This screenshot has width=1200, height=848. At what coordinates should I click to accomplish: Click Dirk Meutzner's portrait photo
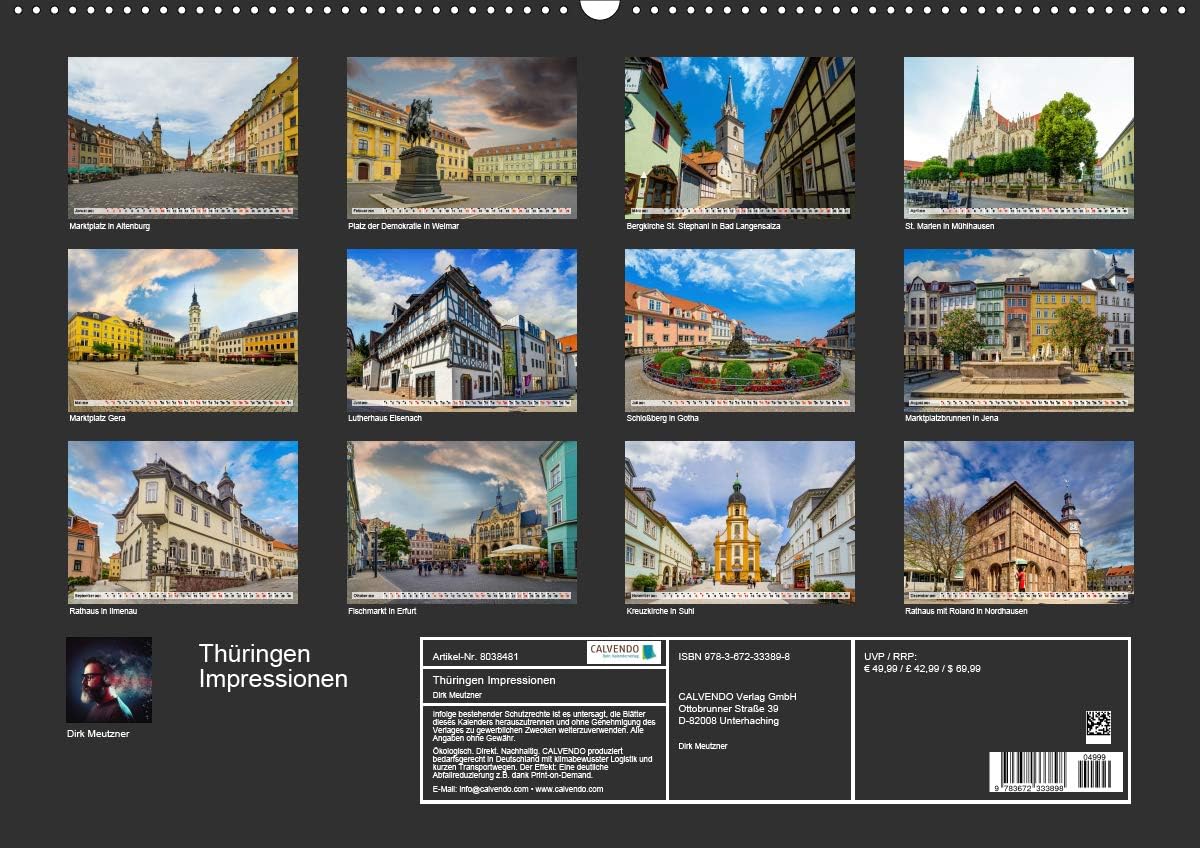click(109, 680)
